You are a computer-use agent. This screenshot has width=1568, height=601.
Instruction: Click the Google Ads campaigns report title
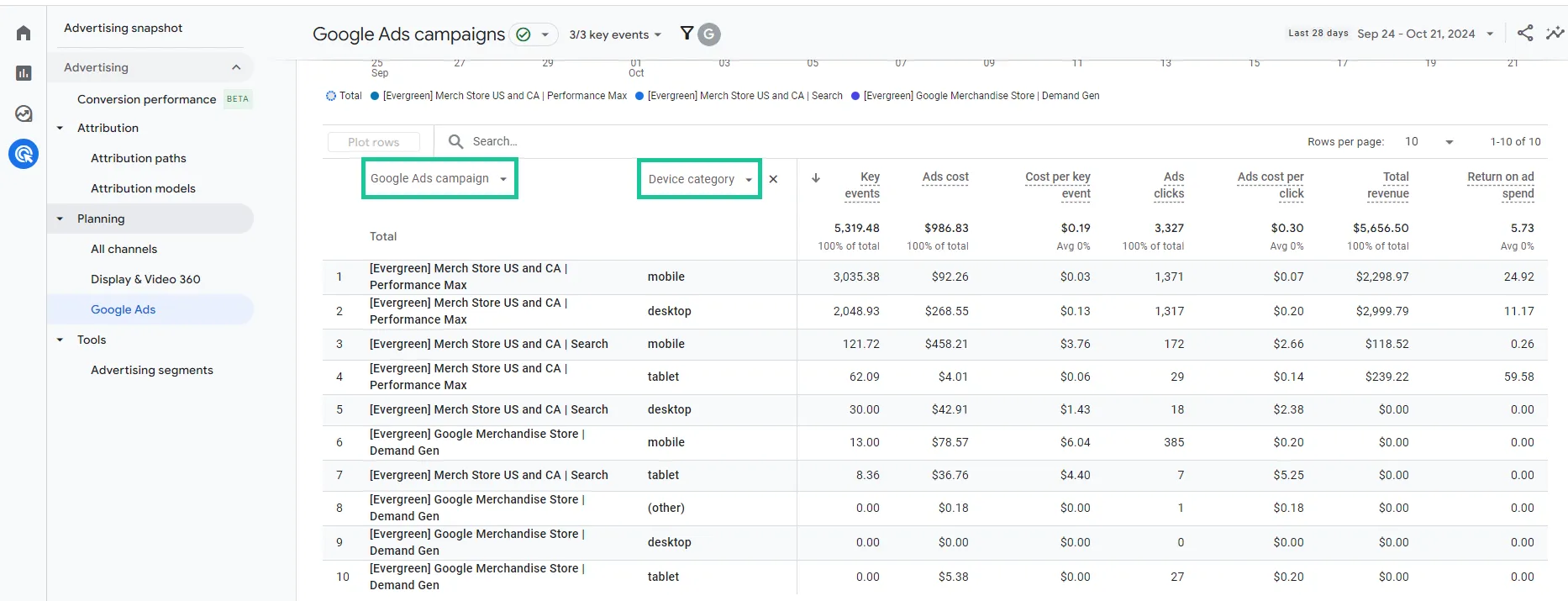[x=408, y=34]
